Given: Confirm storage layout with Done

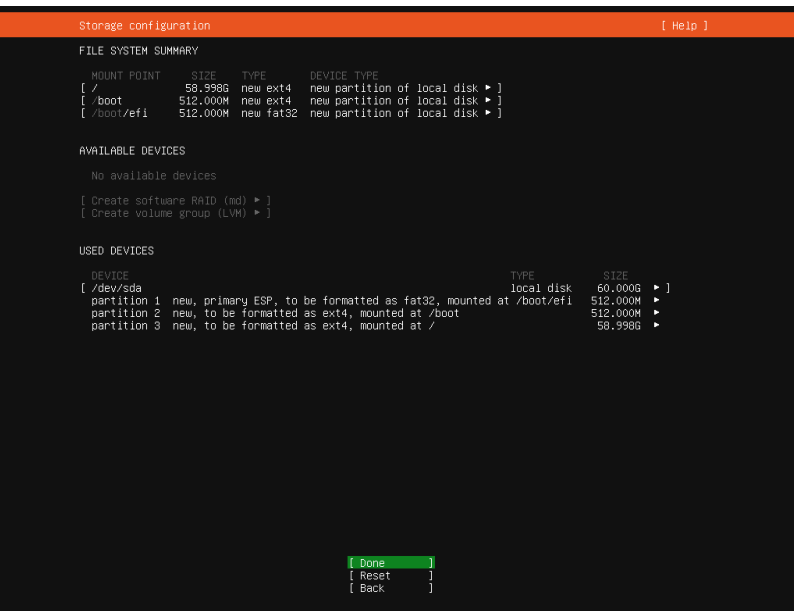Looking at the screenshot, I should point(391,563).
